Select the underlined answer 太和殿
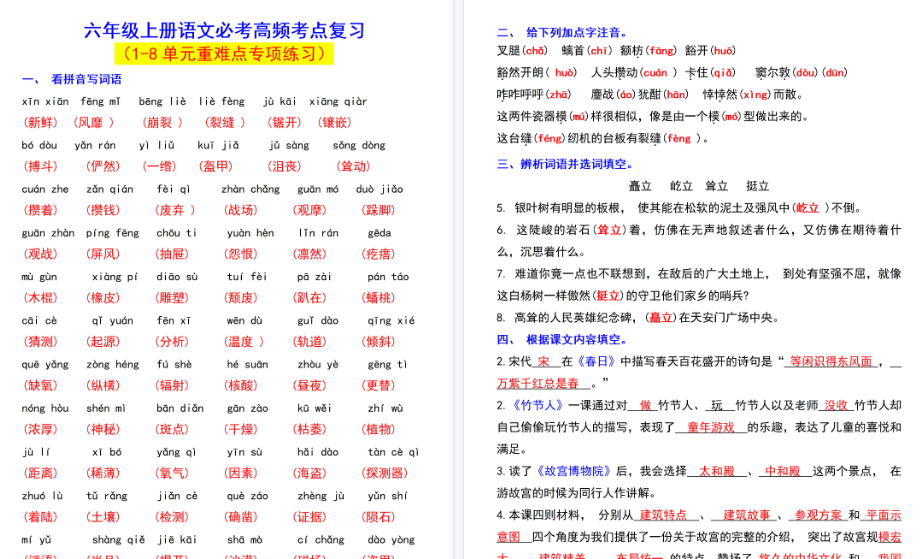Screen dimensions: 924x559 pos(717,471)
